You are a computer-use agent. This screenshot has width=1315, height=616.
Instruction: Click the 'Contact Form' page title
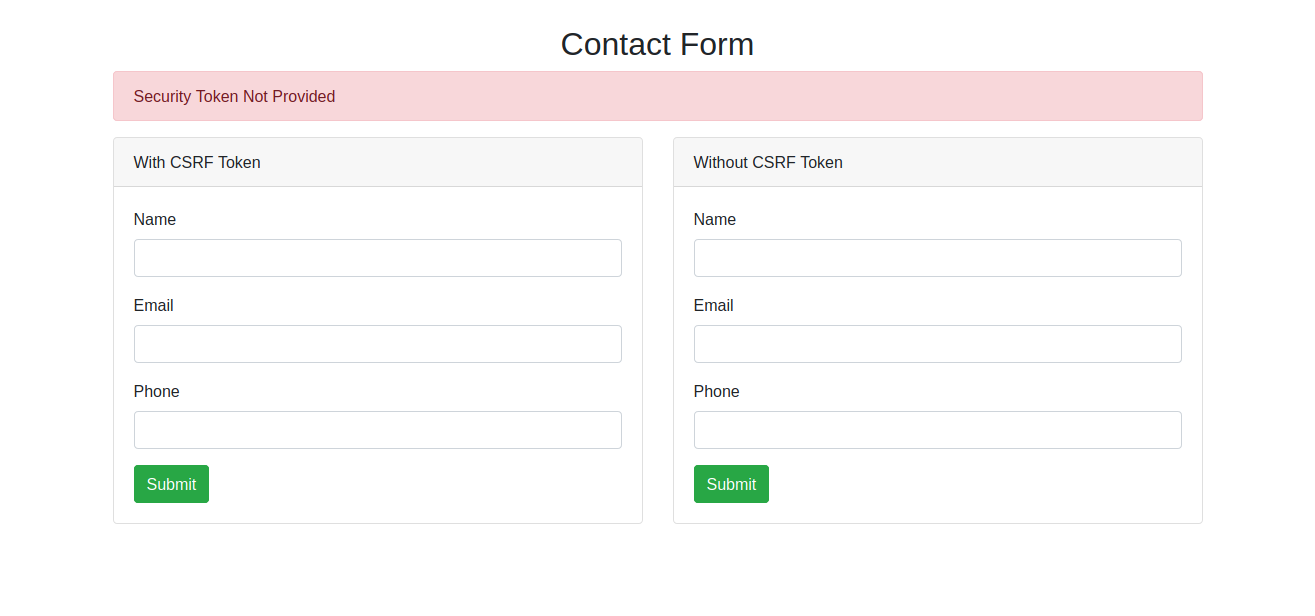coord(657,44)
